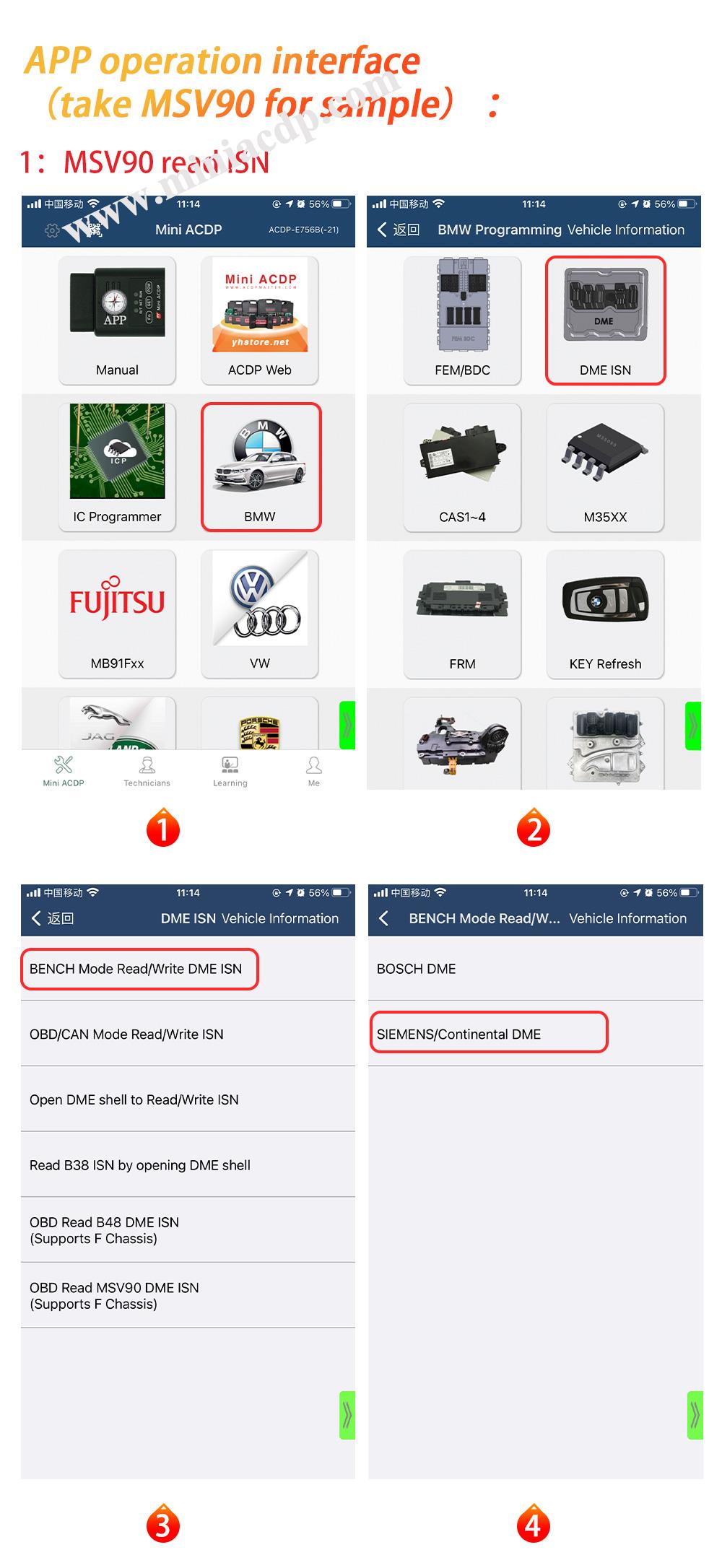Image resolution: width=722 pixels, height=1568 pixels.
Task: Open the FRM module tile
Action: point(462,614)
